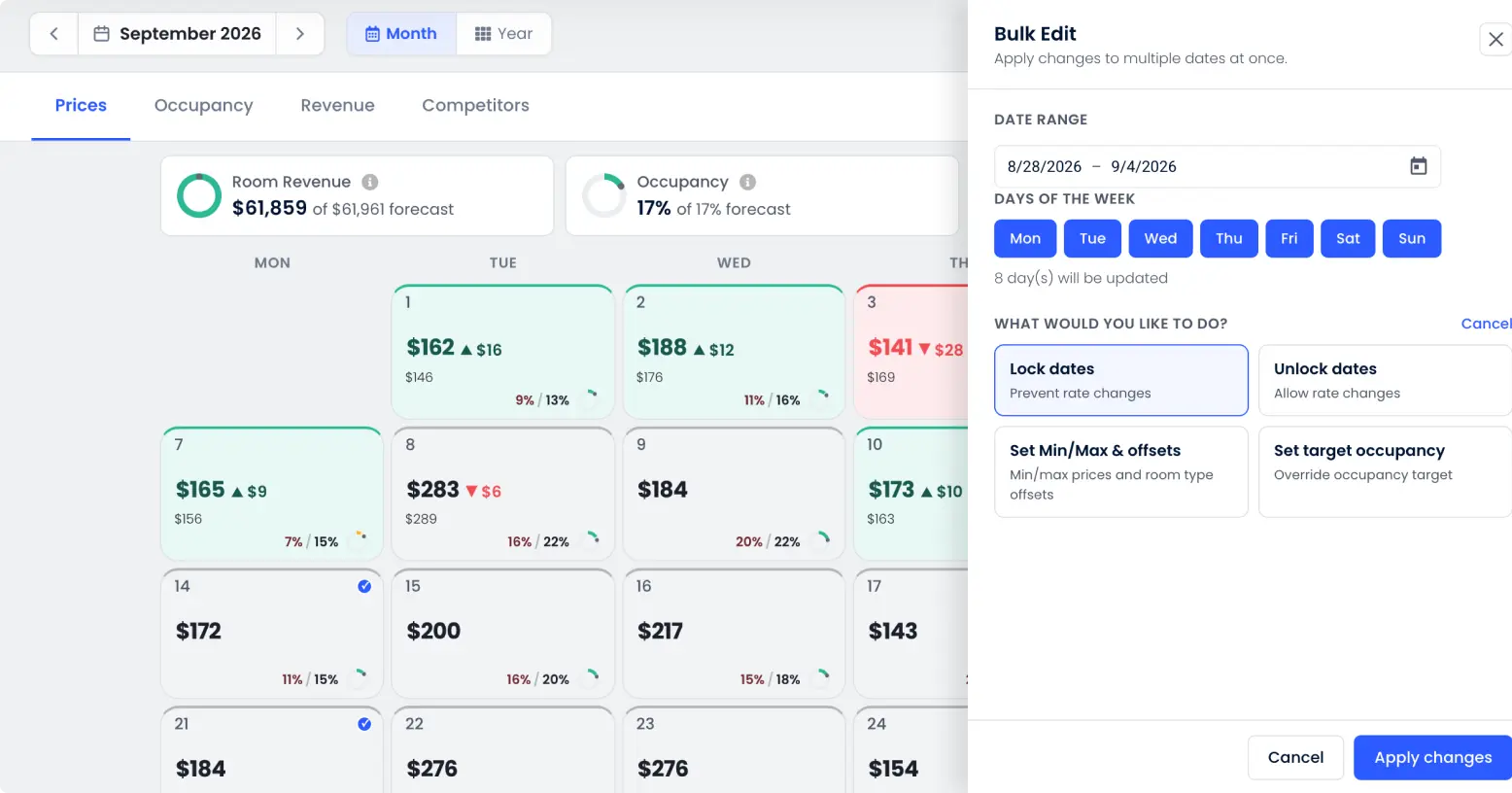
Task: Click the Apply changes button
Action: pyautogui.click(x=1432, y=757)
